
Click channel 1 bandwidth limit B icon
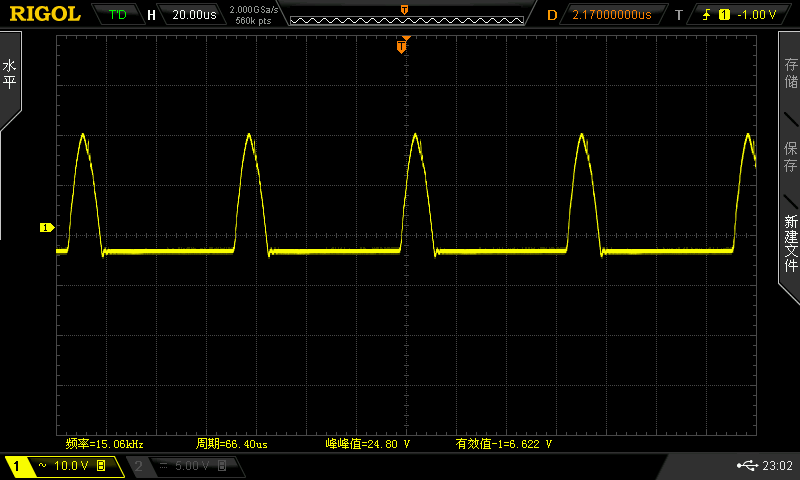point(101,465)
